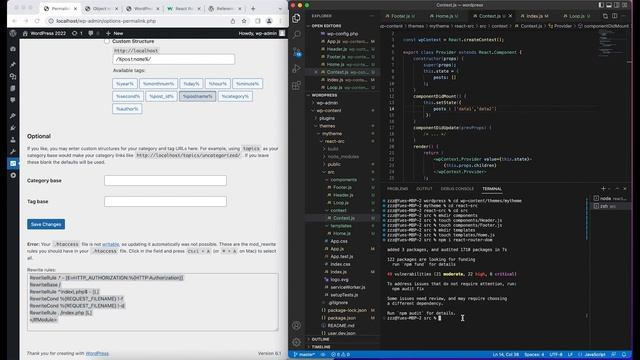This screenshot has width=640, height=360.
Task: Expand the node_modules folder
Action: [x=343, y=157]
